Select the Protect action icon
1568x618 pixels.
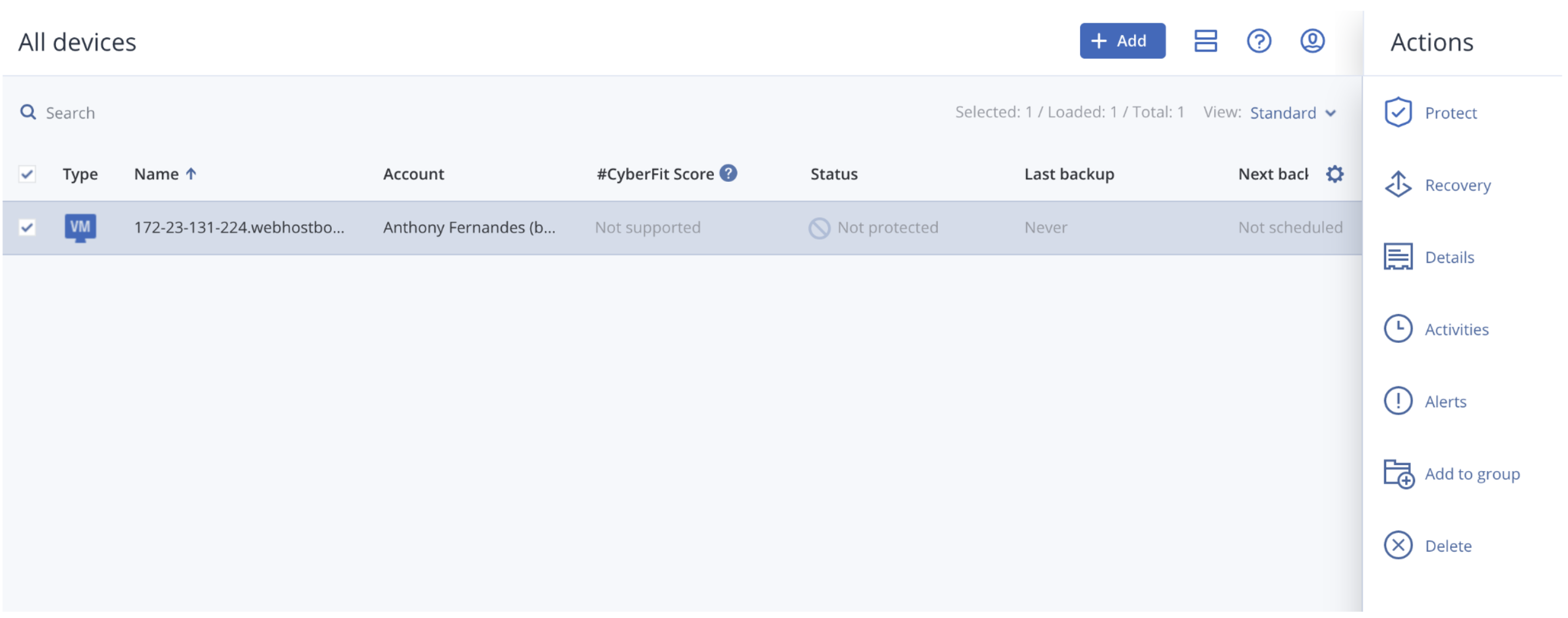click(x=1399, y=112)
